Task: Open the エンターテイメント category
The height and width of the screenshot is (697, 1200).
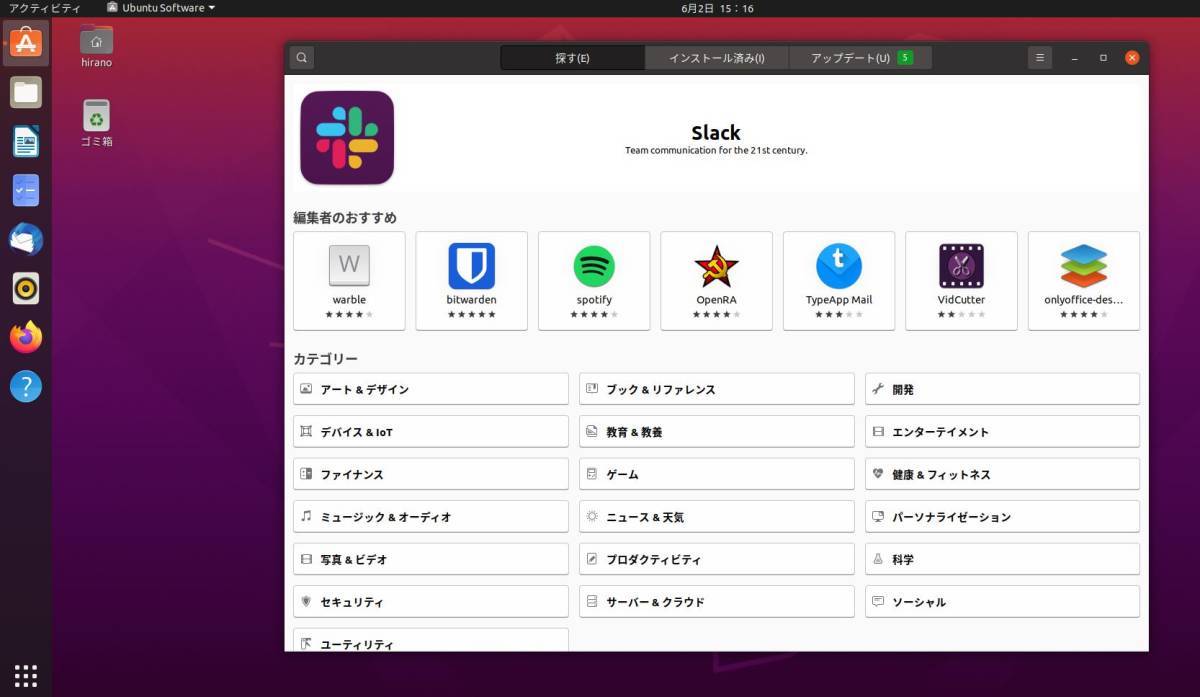Action: coord(1002,432)
